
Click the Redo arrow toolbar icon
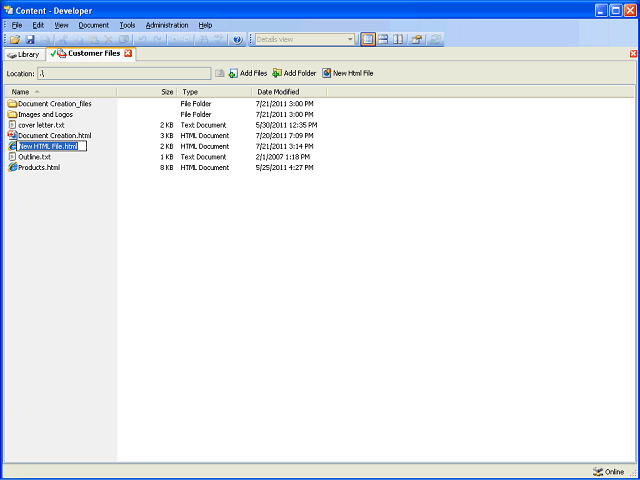(x=158, y=40)
